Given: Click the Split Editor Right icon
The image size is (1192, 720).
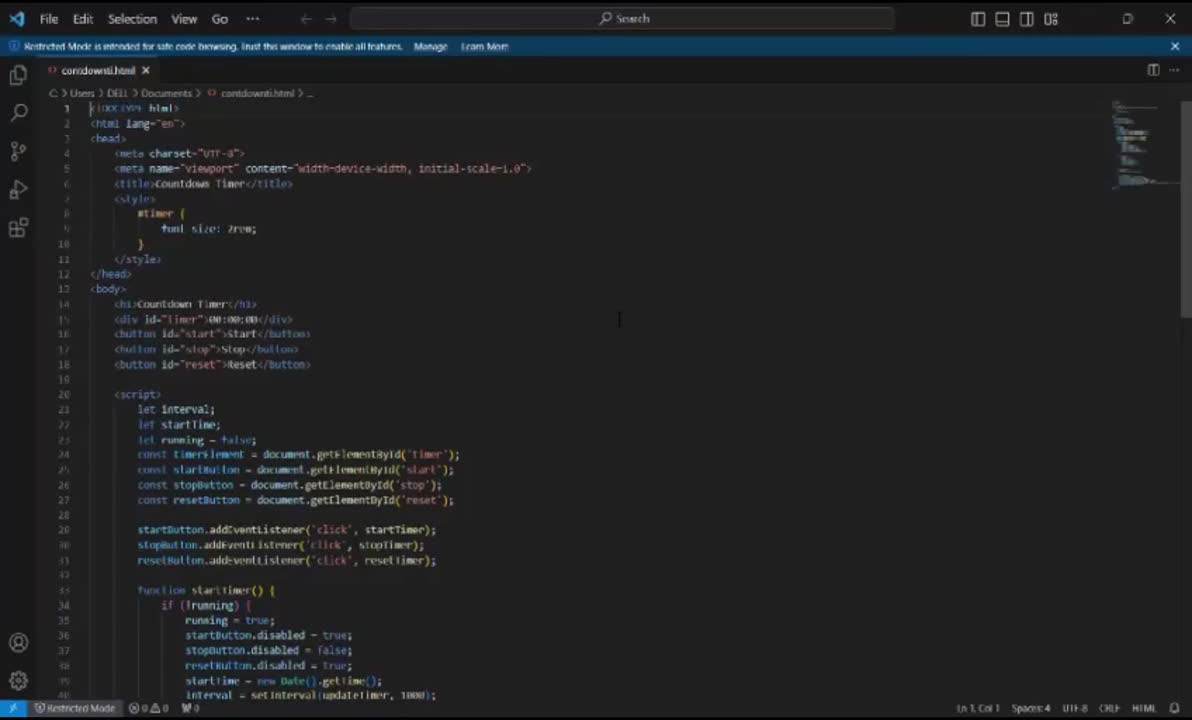Looking at the screenshot, I should 1153,70.
